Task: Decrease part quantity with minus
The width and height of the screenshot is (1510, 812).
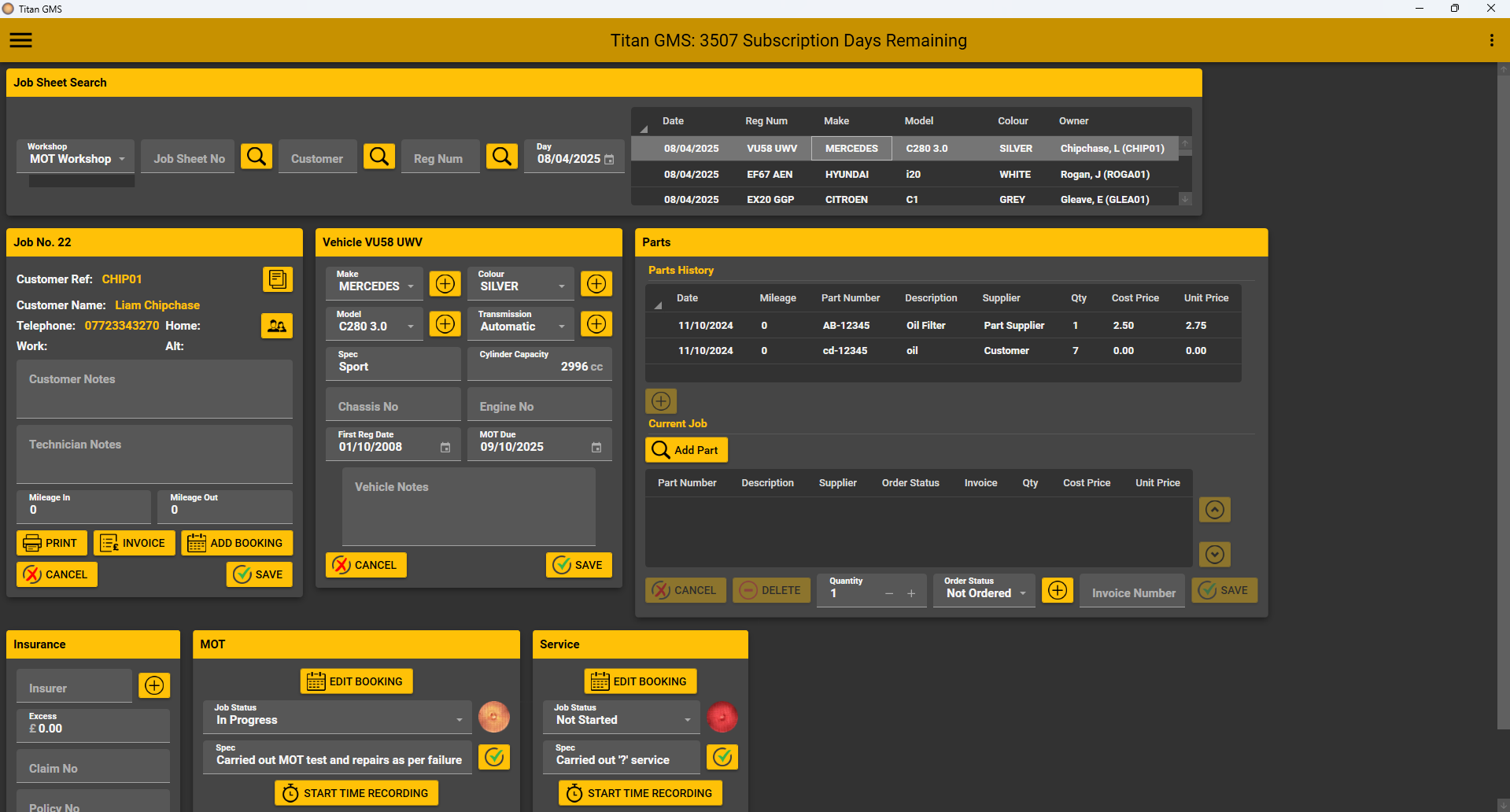Action: (x=889, y=593)
